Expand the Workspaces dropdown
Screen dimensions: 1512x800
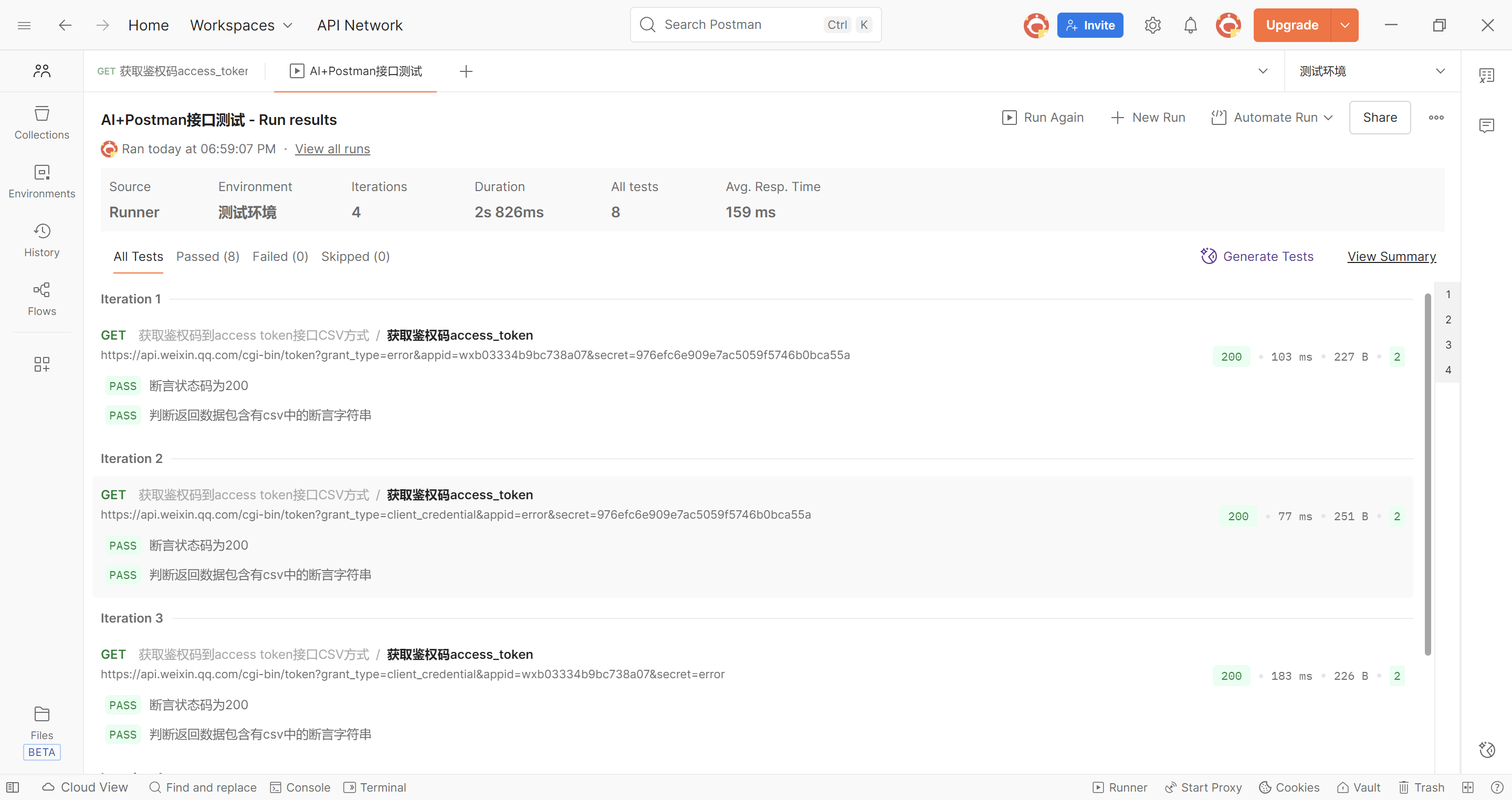point(241,25)
